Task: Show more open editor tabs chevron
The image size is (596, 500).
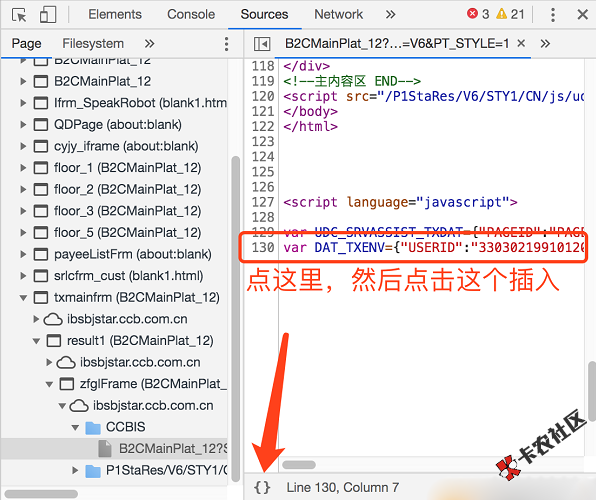Action: (x=545, y=43)
